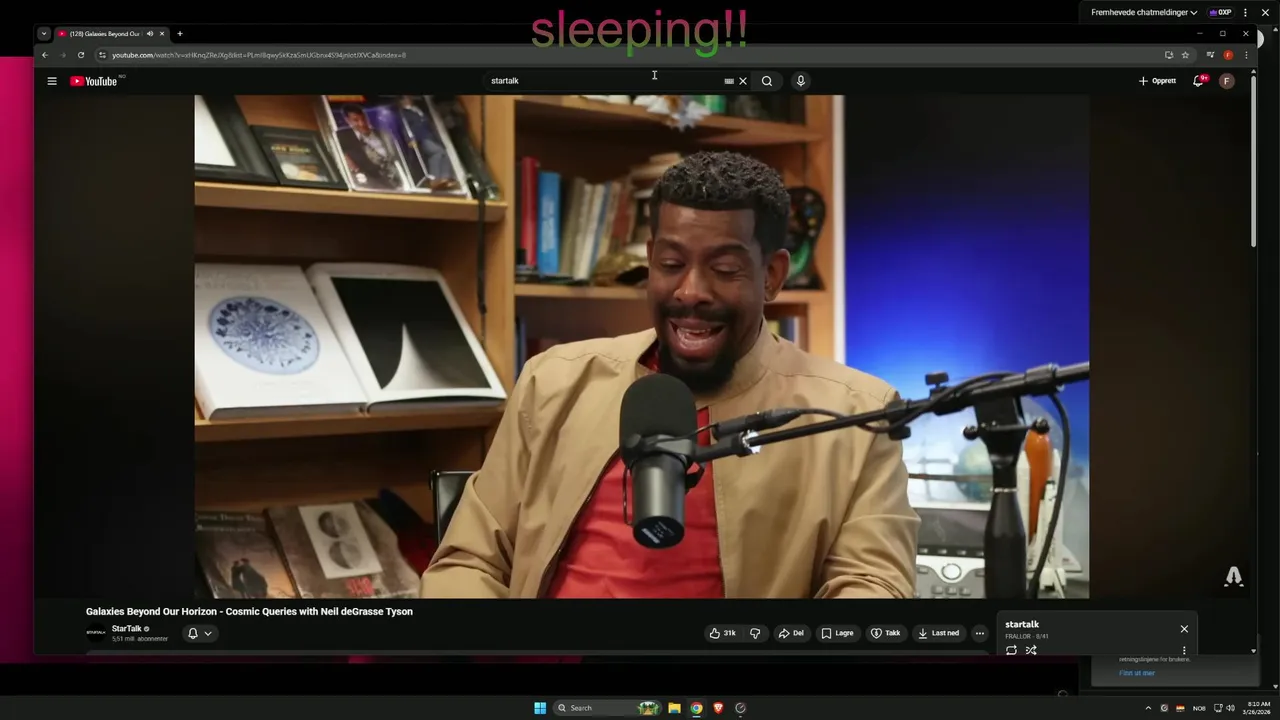Click the 0XP badge in chat header

click(x=1220, y=13)
